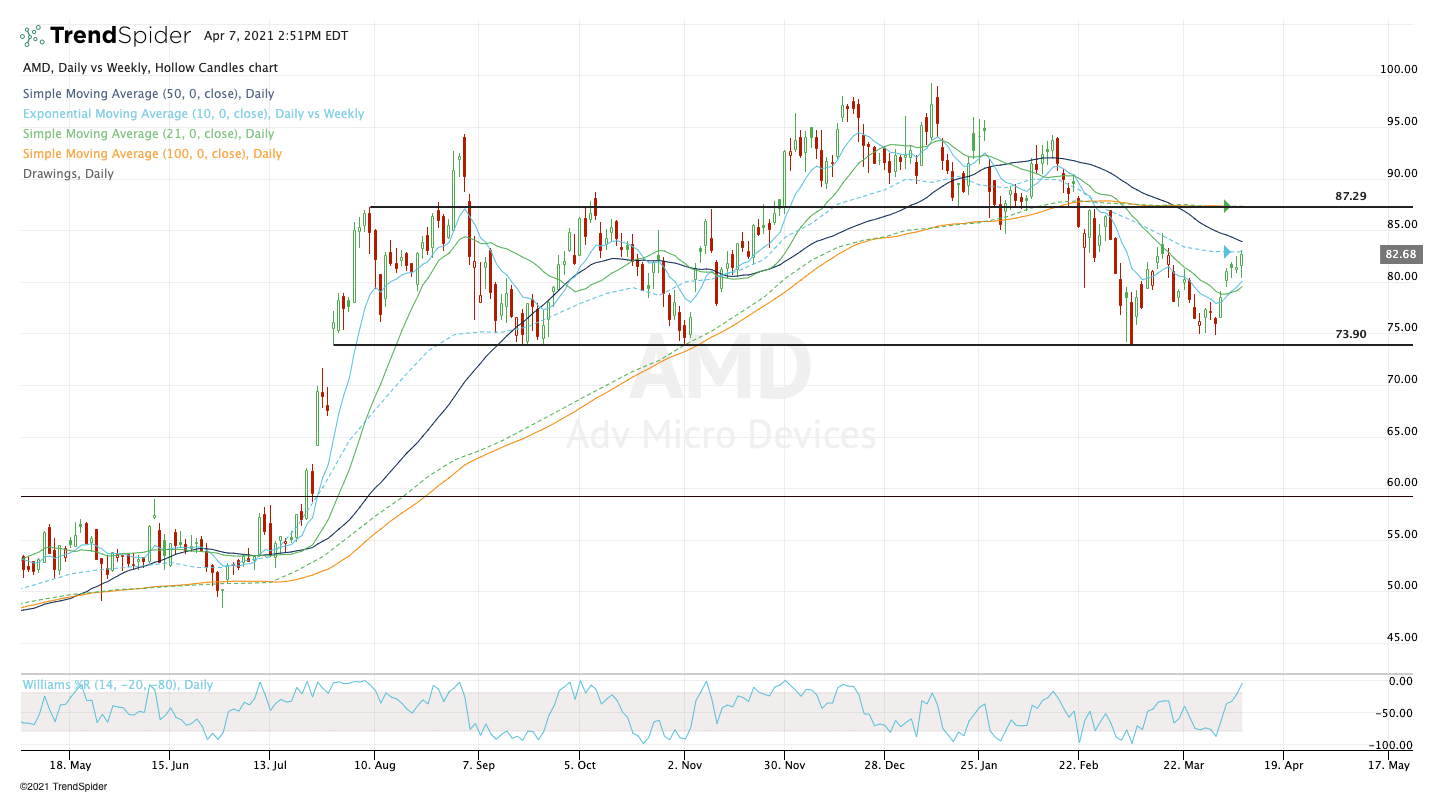Click the TrendSpider spider logo icon

click(x=32, y=36)
